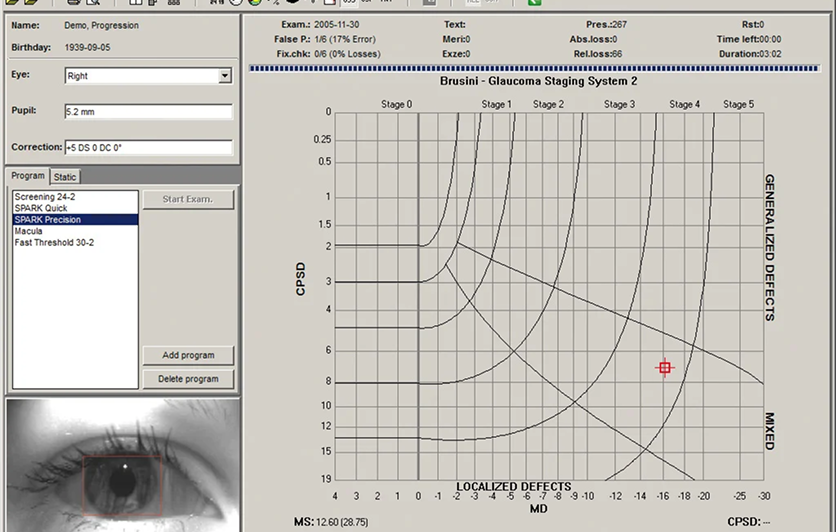836x532 pixels.
Task: Click the multicolored circle toolbar icon
Action: point(255,2)
